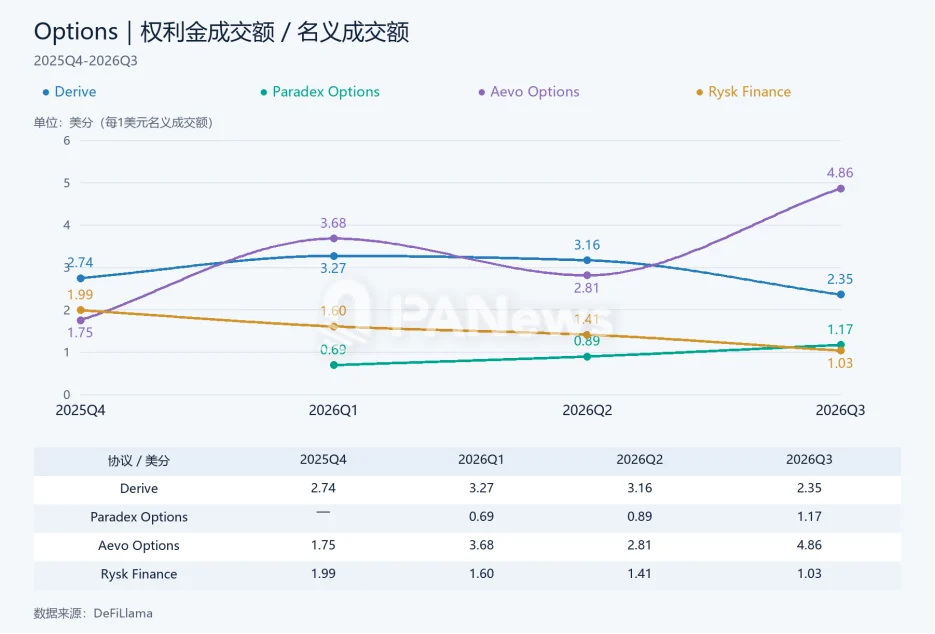Click the table cell '1.41' in the Rysk Finance row
Viewport: 935px width, 634px height.
(x=640, y=574)
